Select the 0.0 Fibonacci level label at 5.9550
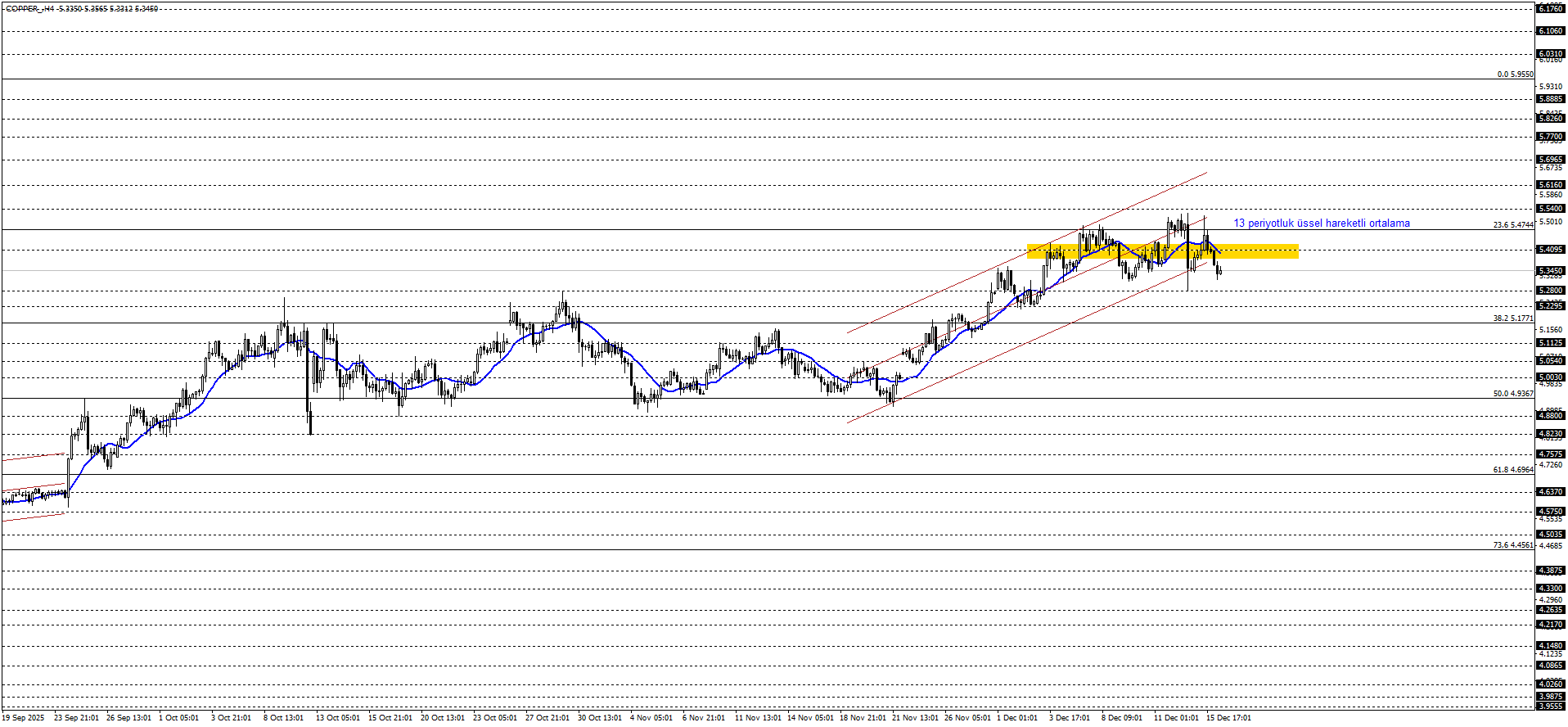 coord(1515,75)
